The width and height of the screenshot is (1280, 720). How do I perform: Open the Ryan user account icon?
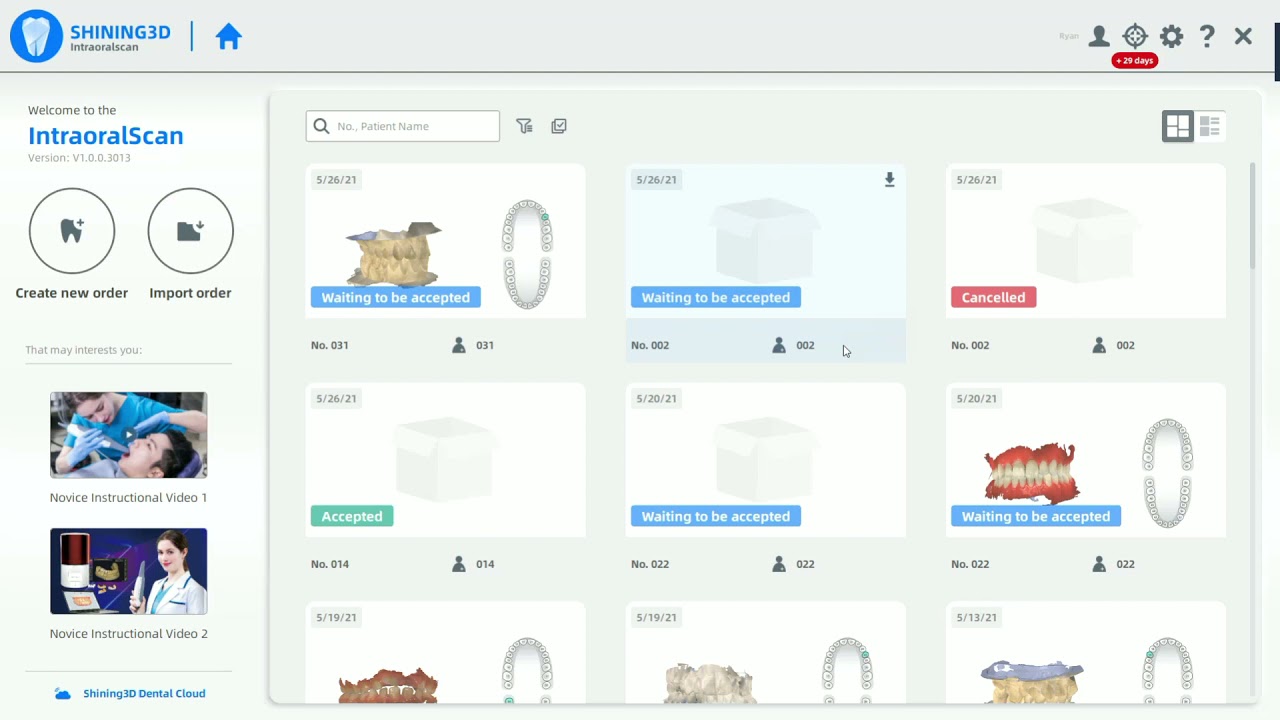1099,37
